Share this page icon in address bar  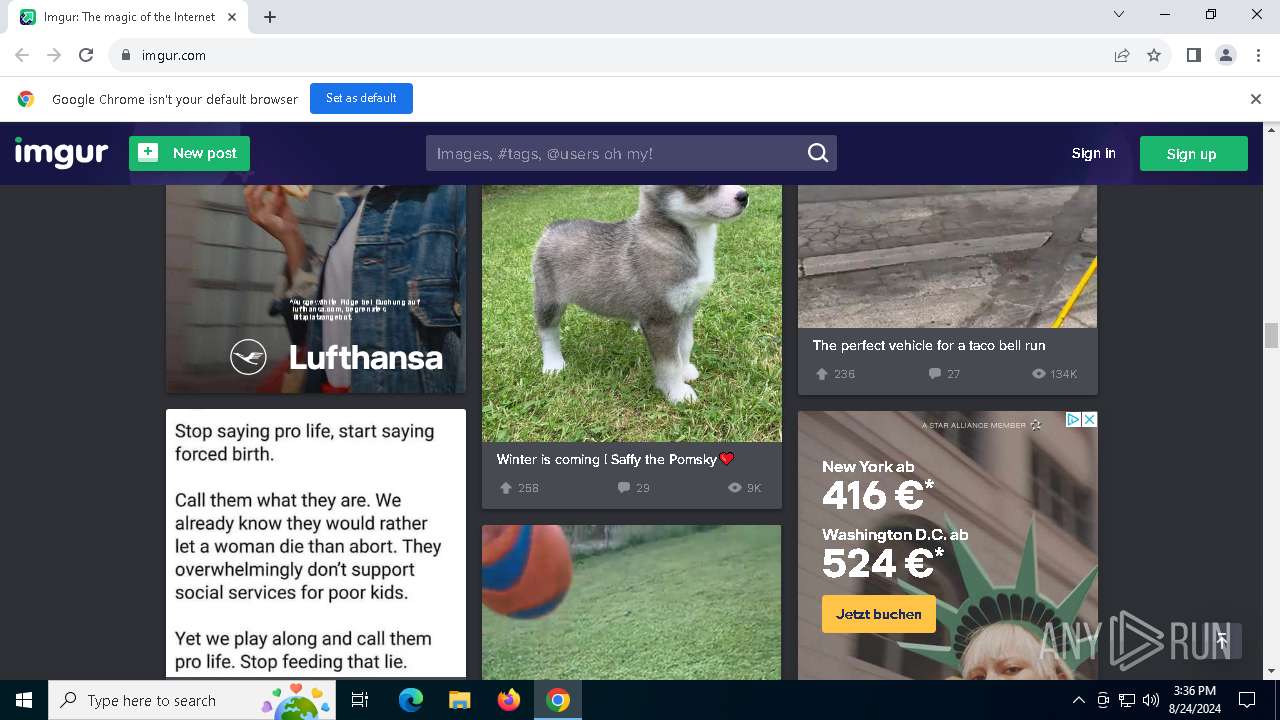click(x=1122, y=55)
